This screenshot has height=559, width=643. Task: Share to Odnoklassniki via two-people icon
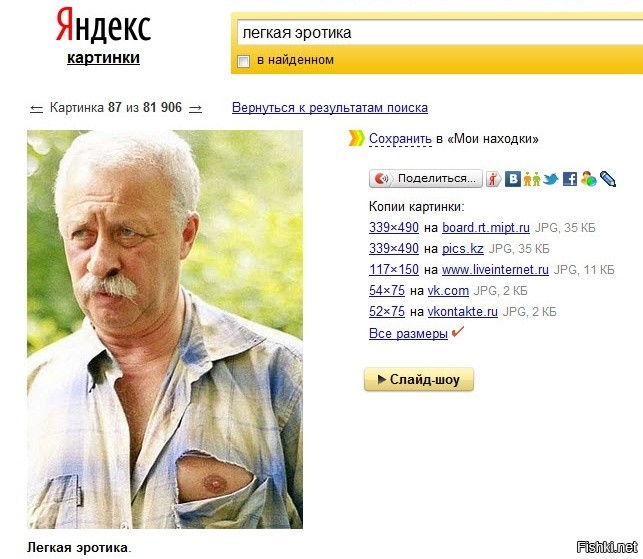coord(531,179)
